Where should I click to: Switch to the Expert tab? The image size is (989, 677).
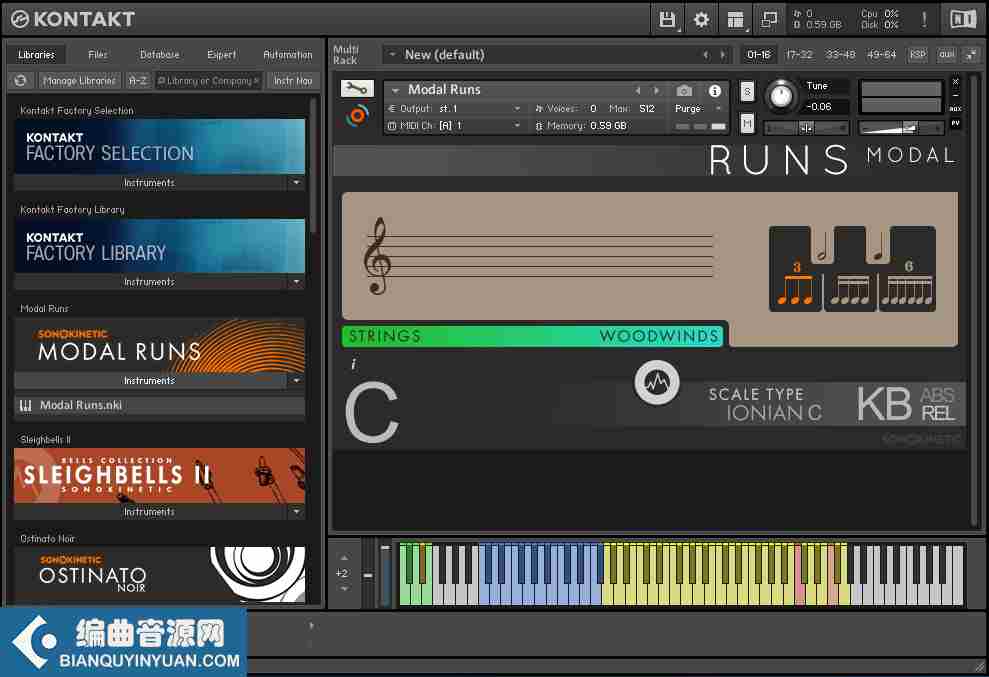(x=221, y=55)
